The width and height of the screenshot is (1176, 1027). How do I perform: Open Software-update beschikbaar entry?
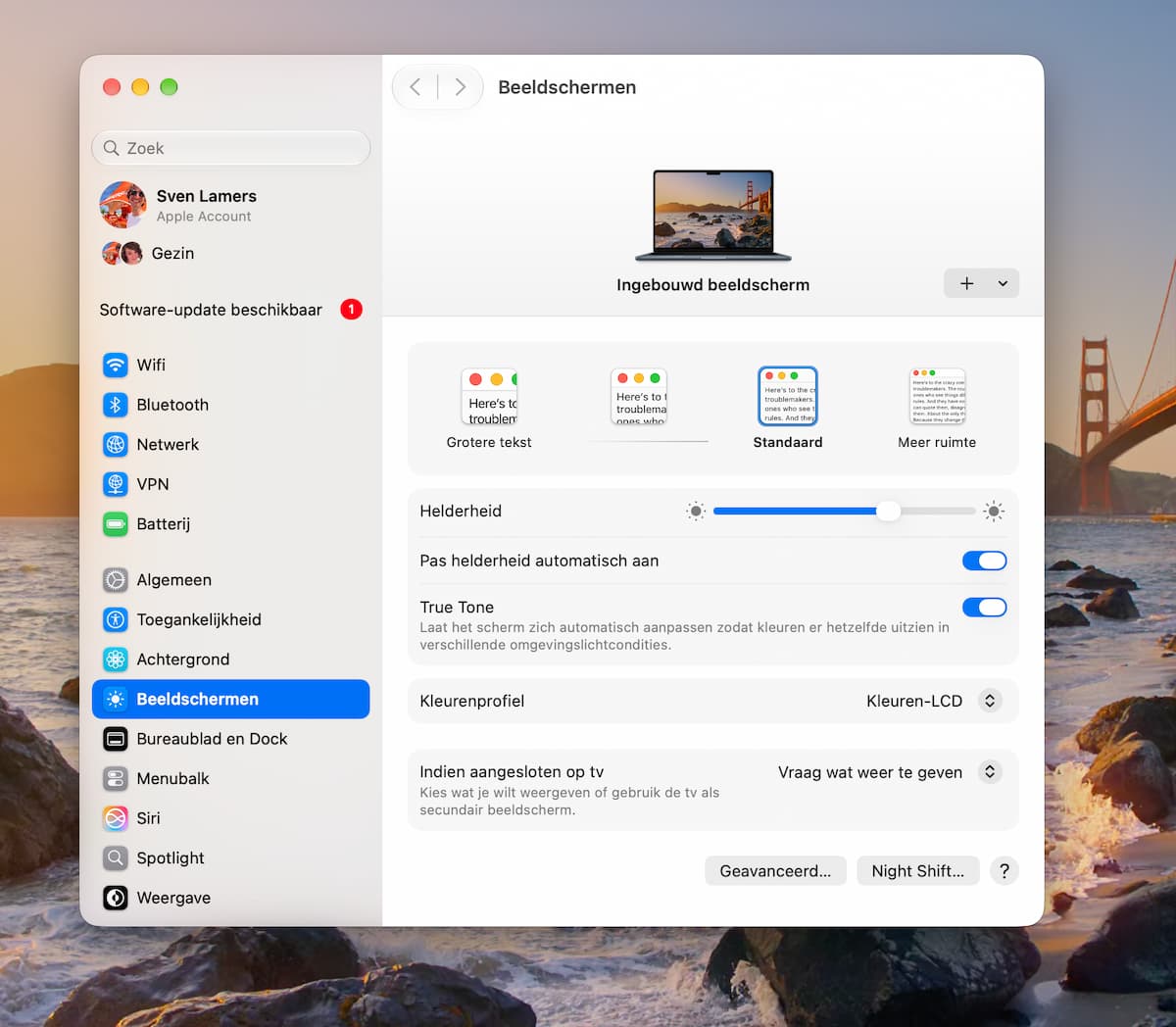[x=231, y=310]
